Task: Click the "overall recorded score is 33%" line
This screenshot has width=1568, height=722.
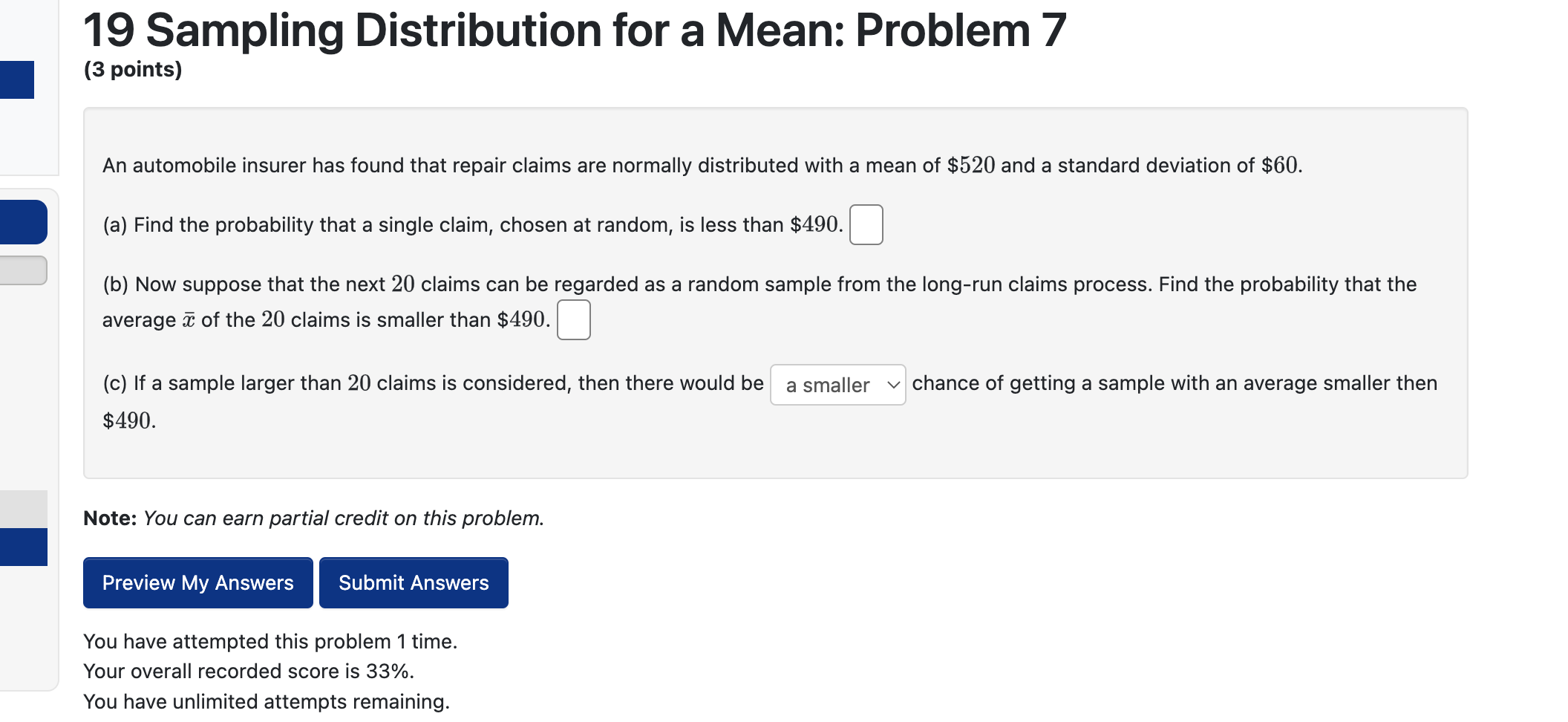Action: tap(249, 671)
